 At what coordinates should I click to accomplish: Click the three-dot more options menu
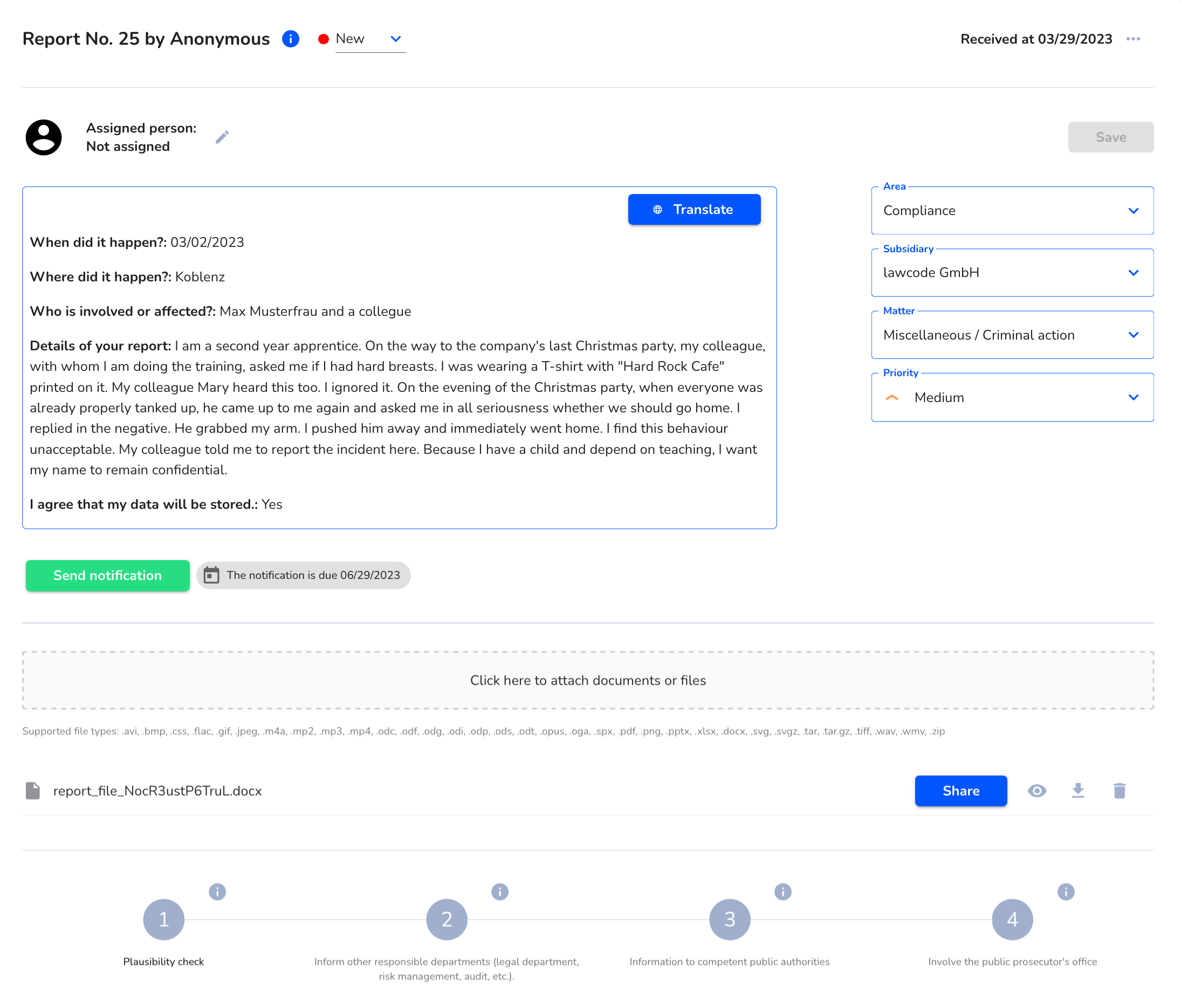pyautogui.click(x=1135, y=39)
